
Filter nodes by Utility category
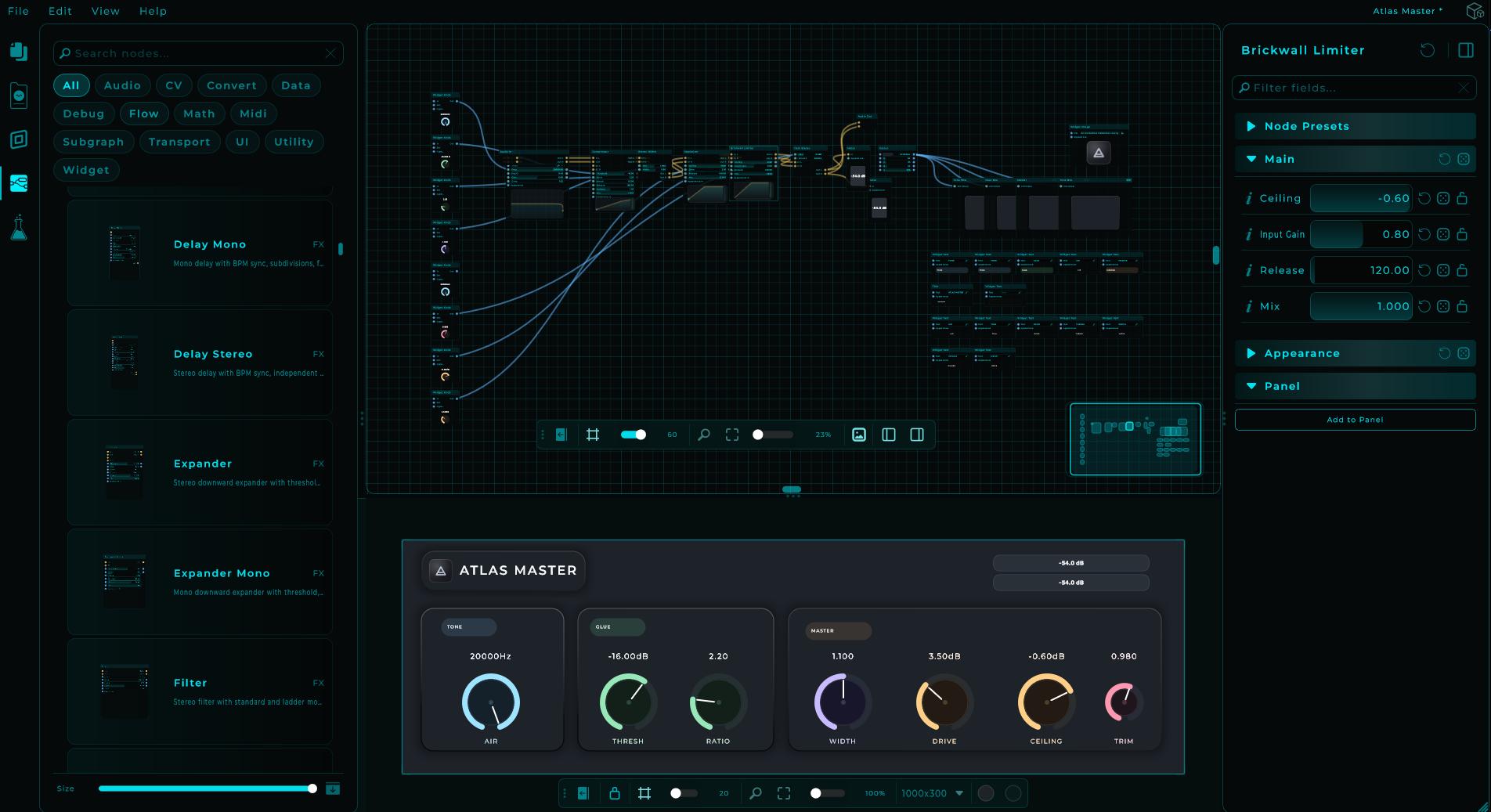[294, 142]
